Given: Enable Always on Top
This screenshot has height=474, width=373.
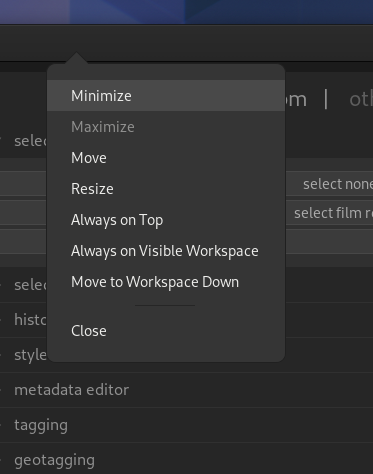Looking at the screenshot, I should [166, 220].
